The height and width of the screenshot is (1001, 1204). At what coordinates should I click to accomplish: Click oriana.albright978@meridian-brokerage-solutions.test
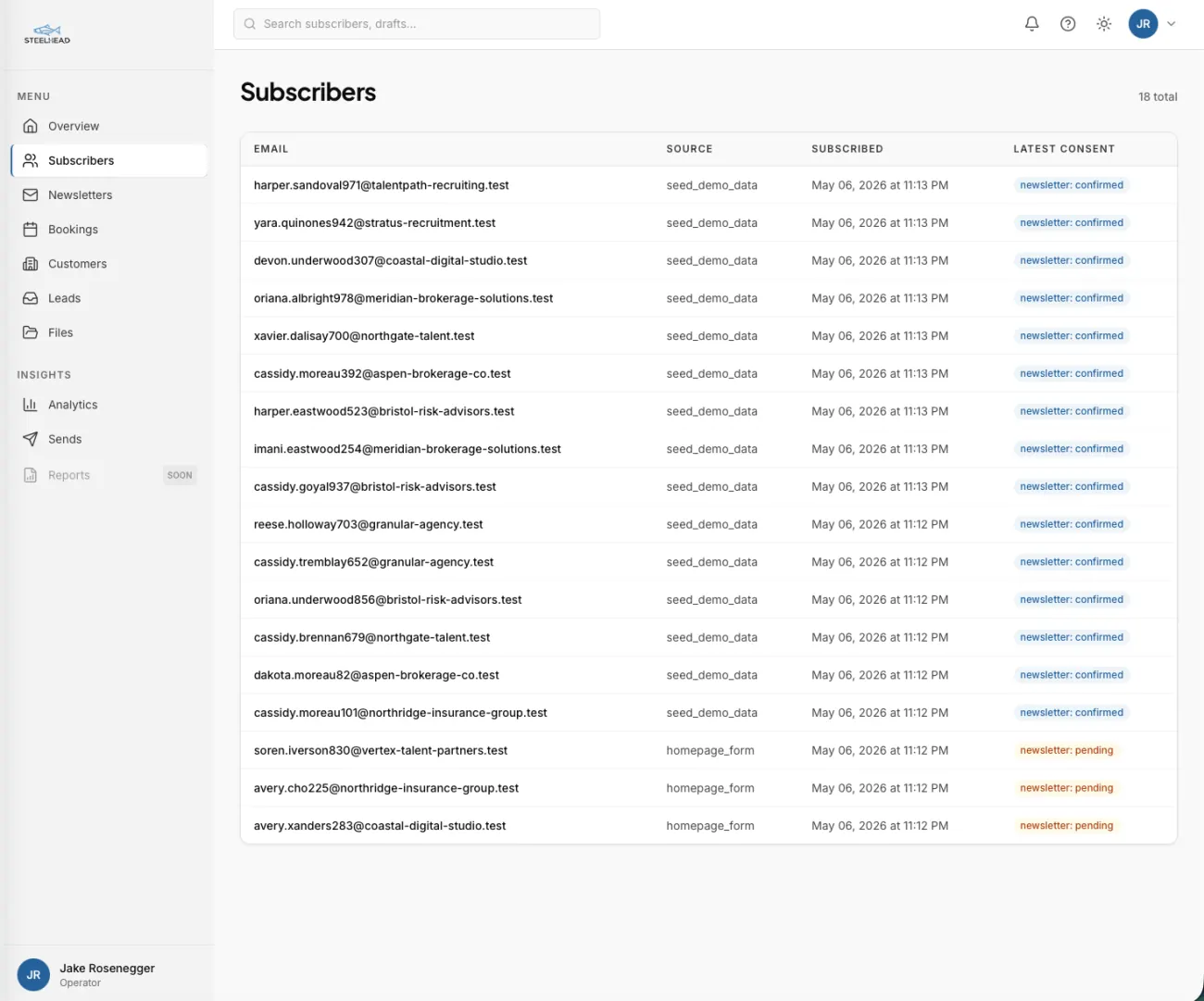click(x=403, y=298)
